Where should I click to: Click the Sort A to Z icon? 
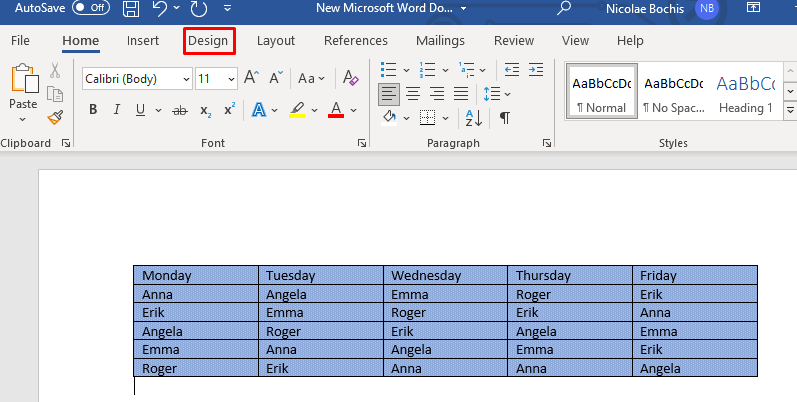point(472,117)
